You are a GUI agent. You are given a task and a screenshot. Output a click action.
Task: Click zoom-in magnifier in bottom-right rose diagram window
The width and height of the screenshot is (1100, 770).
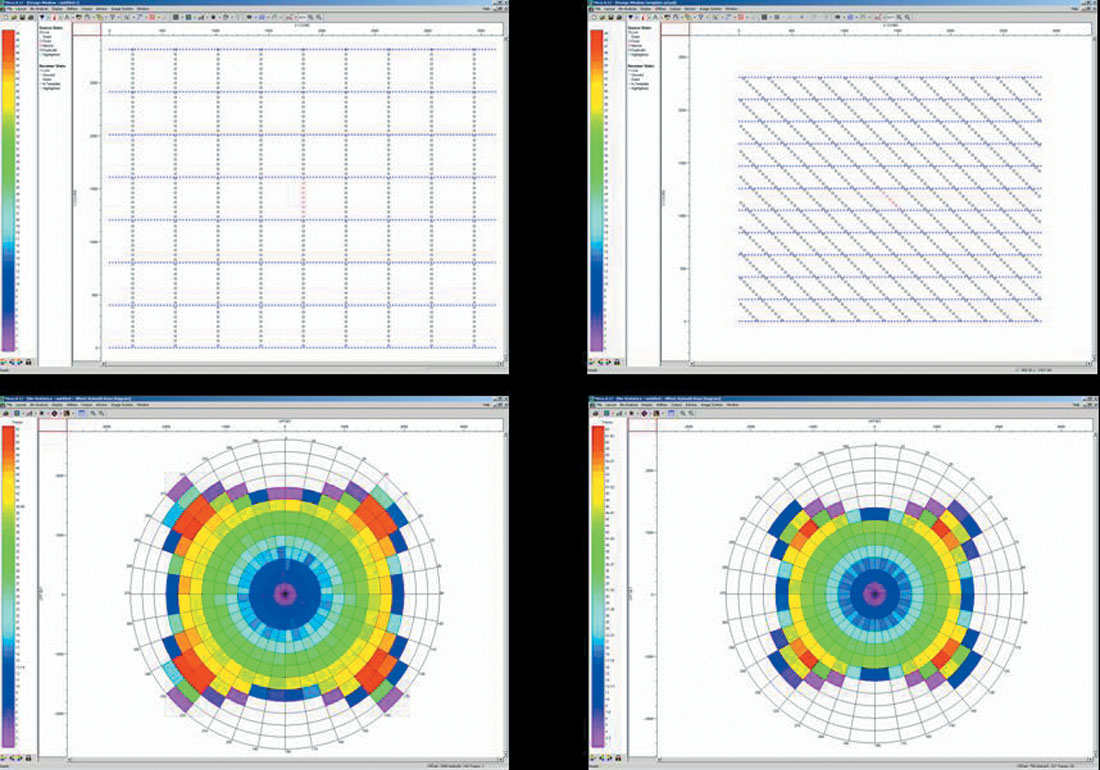(683, 413)
